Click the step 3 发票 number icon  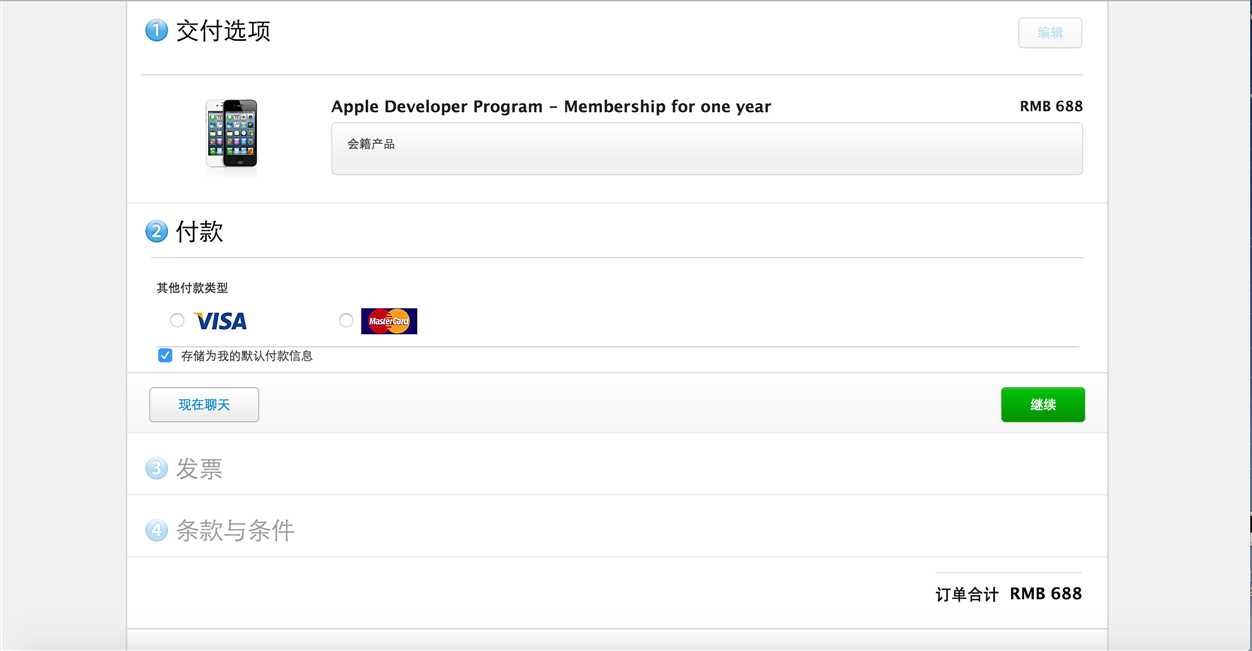[x=156, y=468]
